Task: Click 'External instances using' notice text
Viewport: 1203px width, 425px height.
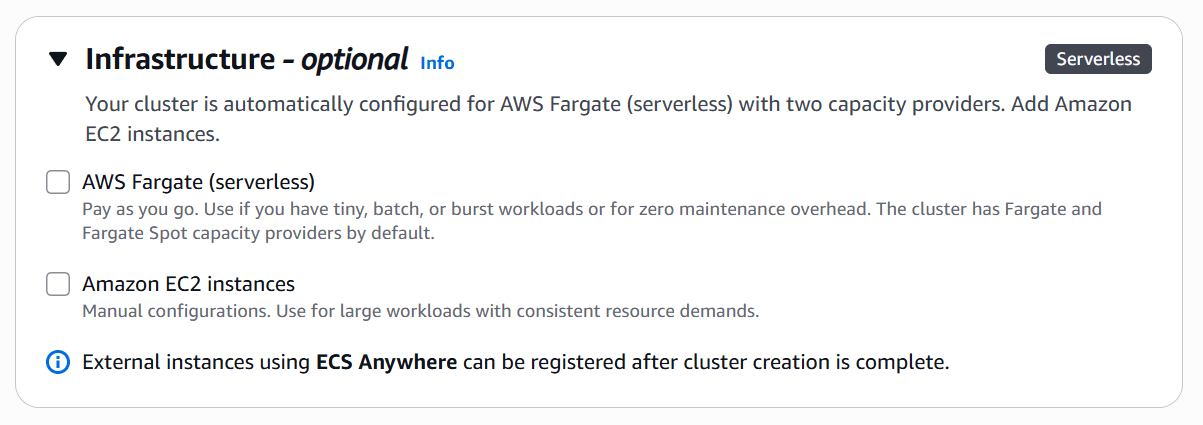Action: [196, 362]
